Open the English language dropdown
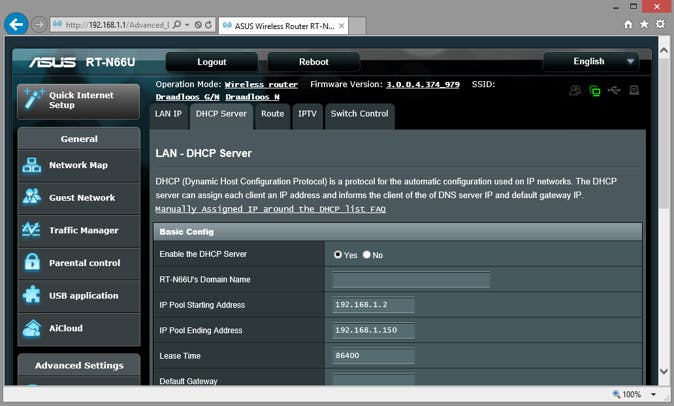Image resolution: width=674 pixels, height=406 pixels. (x=591, y=61)
